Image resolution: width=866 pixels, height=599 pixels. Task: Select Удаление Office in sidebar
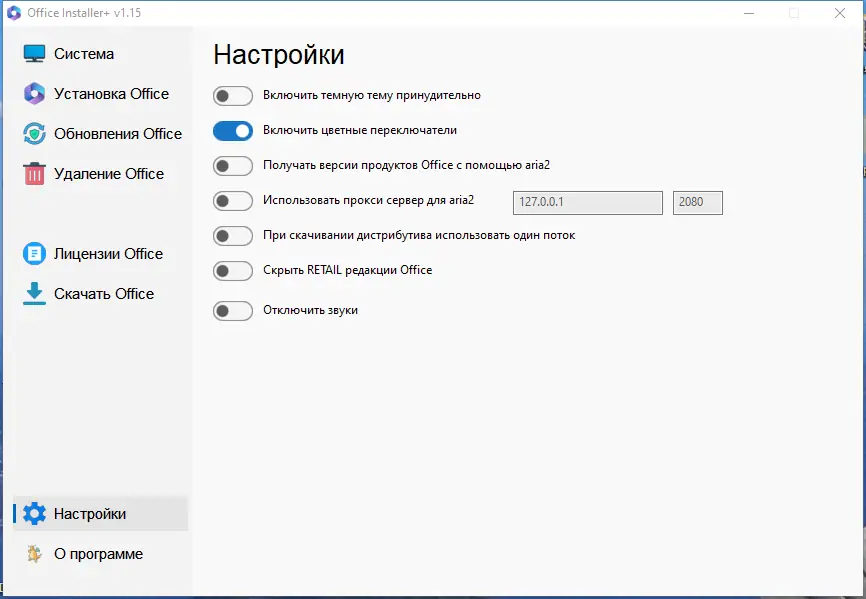101,174
